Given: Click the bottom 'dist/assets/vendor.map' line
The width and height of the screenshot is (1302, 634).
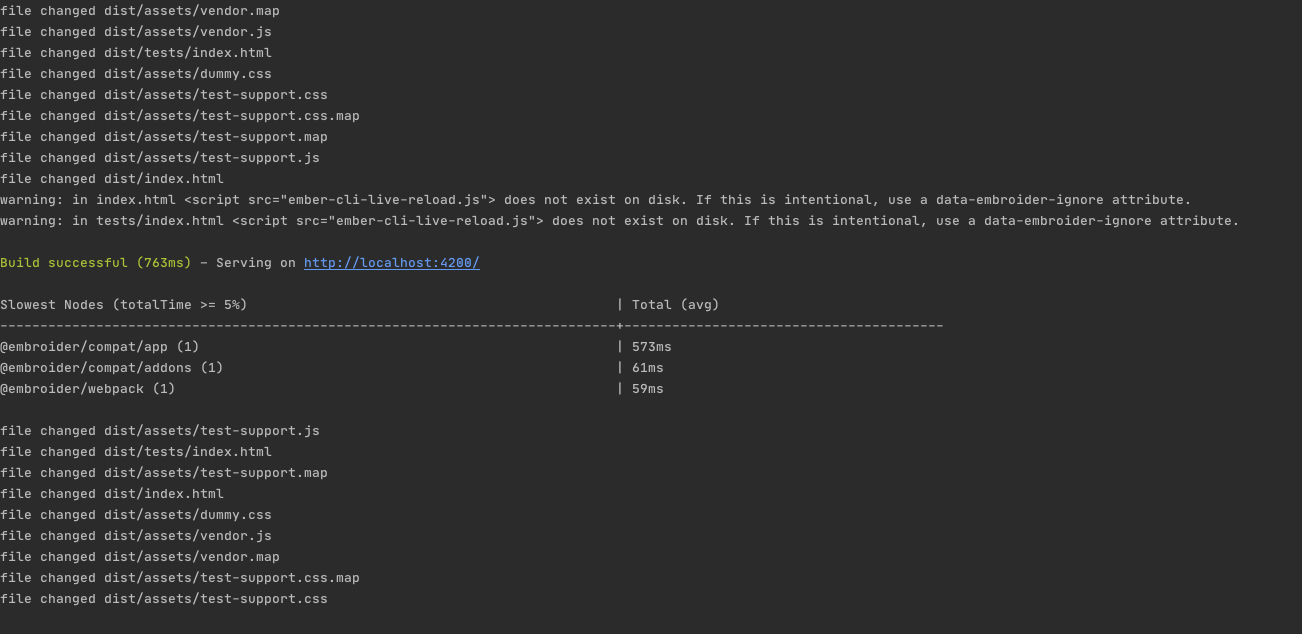Looking at the screenshot, I should point(140,557).
